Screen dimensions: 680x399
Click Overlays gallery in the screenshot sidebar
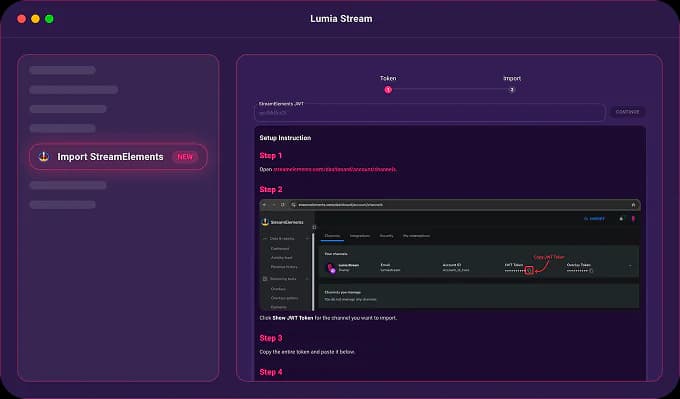click(284, 298)
